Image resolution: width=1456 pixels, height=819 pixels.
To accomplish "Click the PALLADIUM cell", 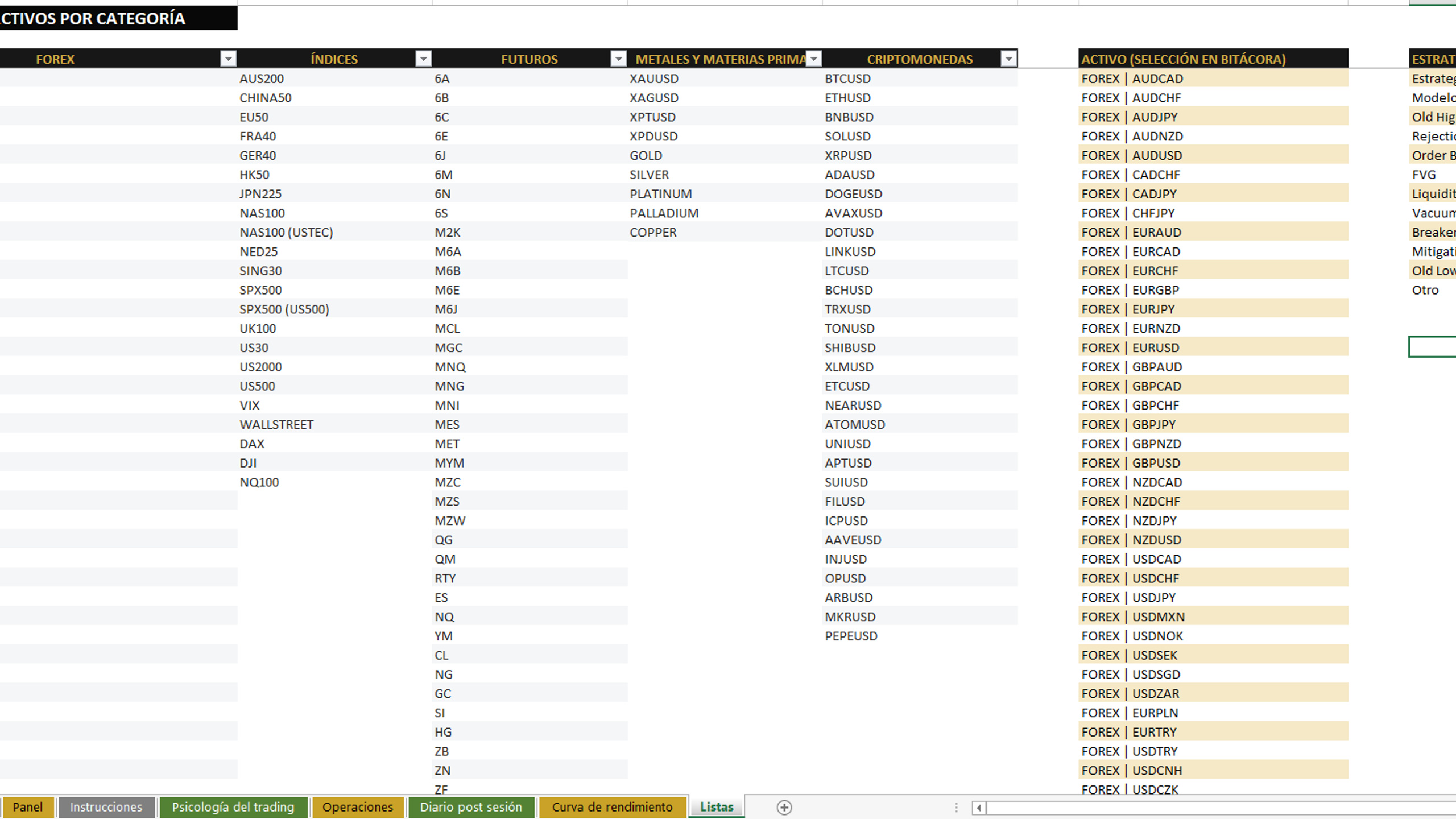I will point(725,213).
